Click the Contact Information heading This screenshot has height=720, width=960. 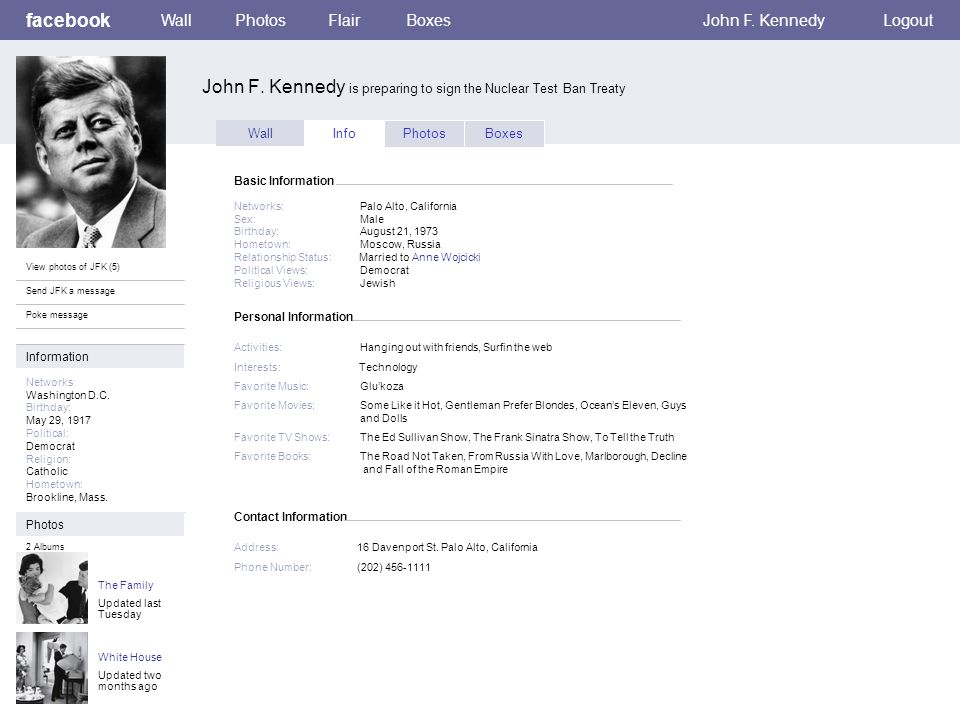290,517
